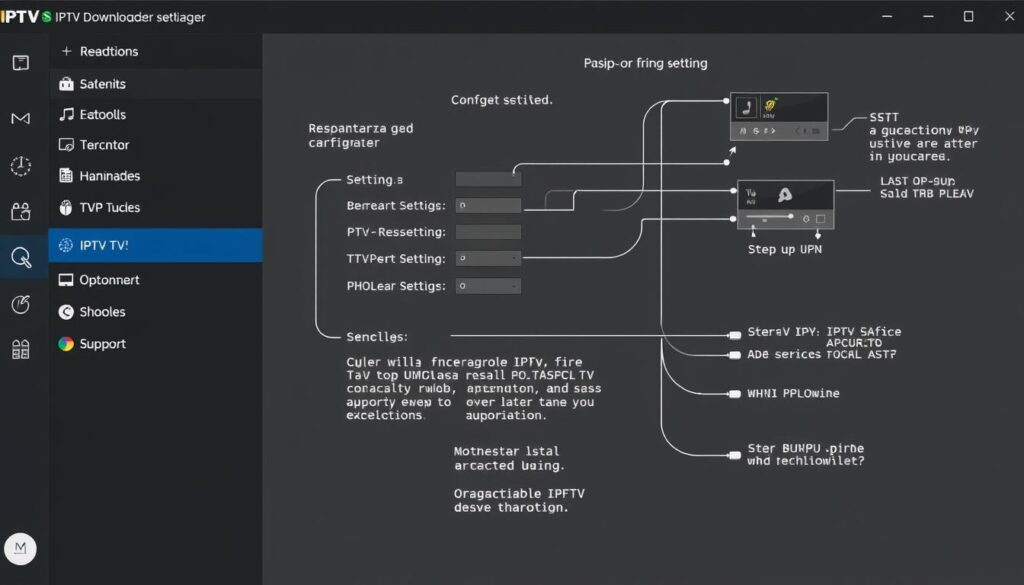Click the colorful Chrome-style icon beside Support
1024x585 pixels.
click(66, 344)
